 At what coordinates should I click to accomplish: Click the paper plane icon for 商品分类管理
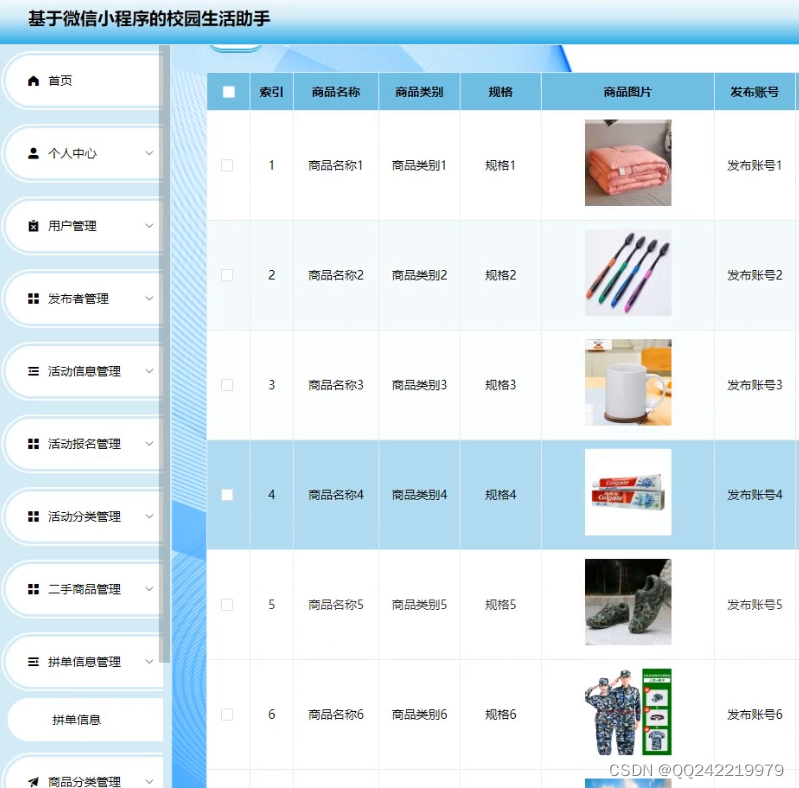click(33, 781)
